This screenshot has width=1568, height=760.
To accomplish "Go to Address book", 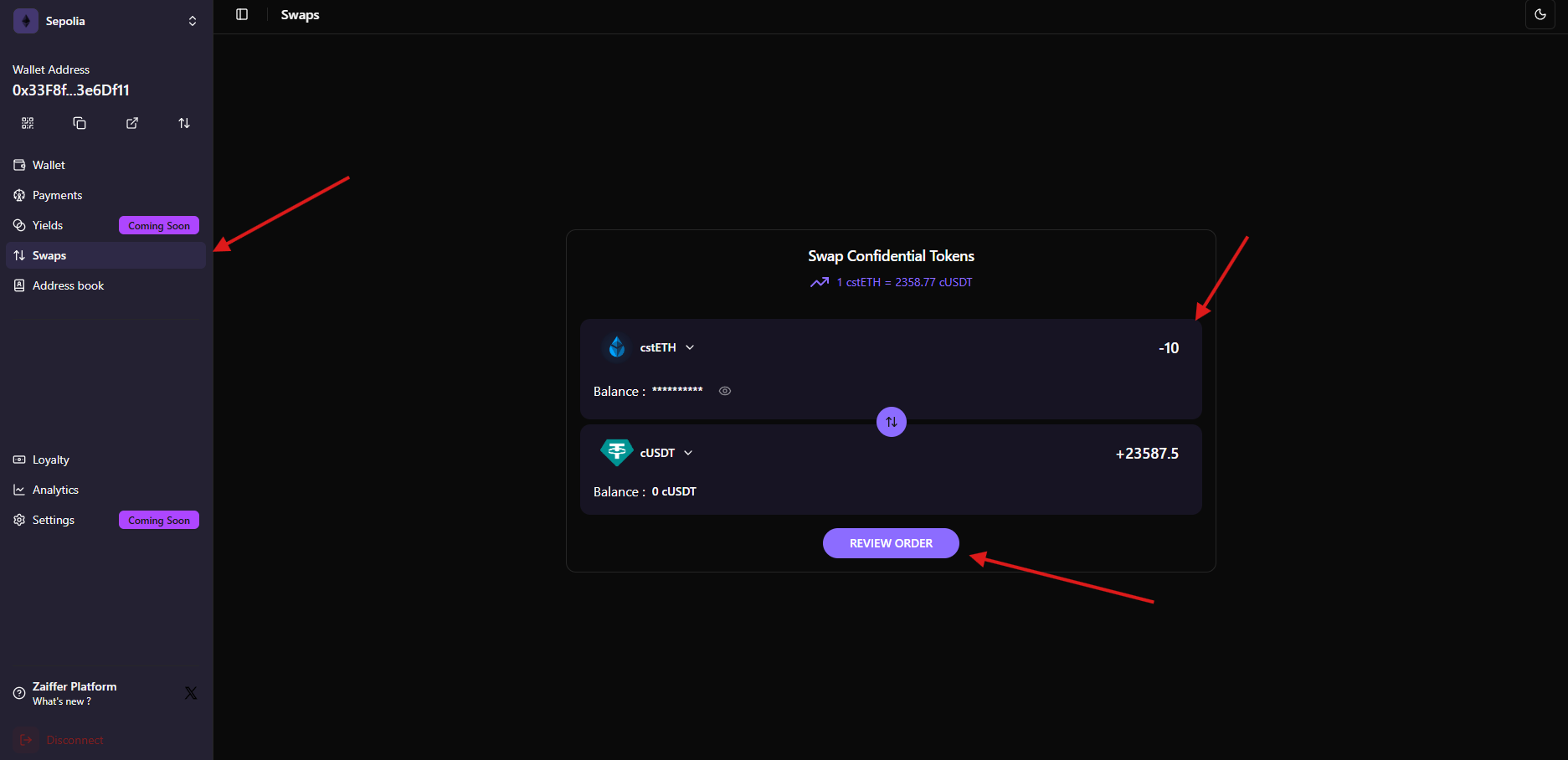I will [x=68, y=285].
